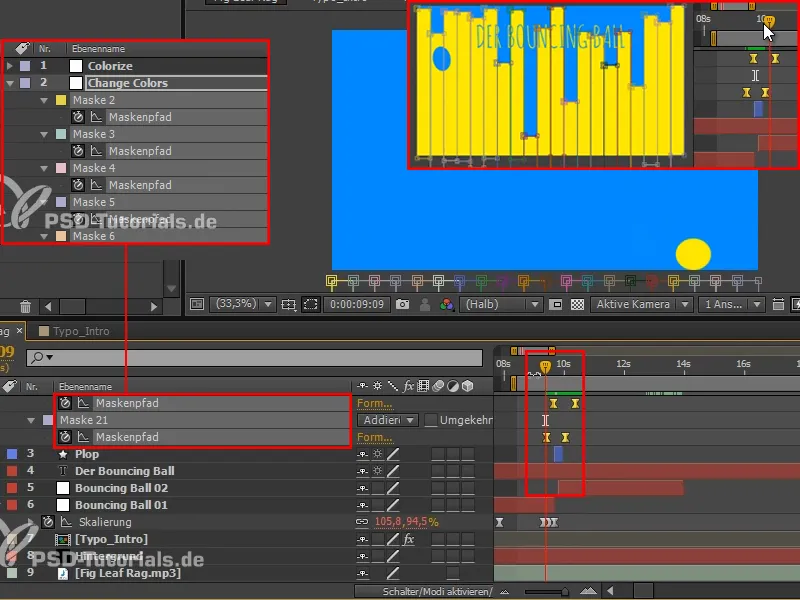This screenshot has width=800, height=600.
Task: Toggle stopwatch of Maskenpfad above Maske 21
Action: point(65,403)
